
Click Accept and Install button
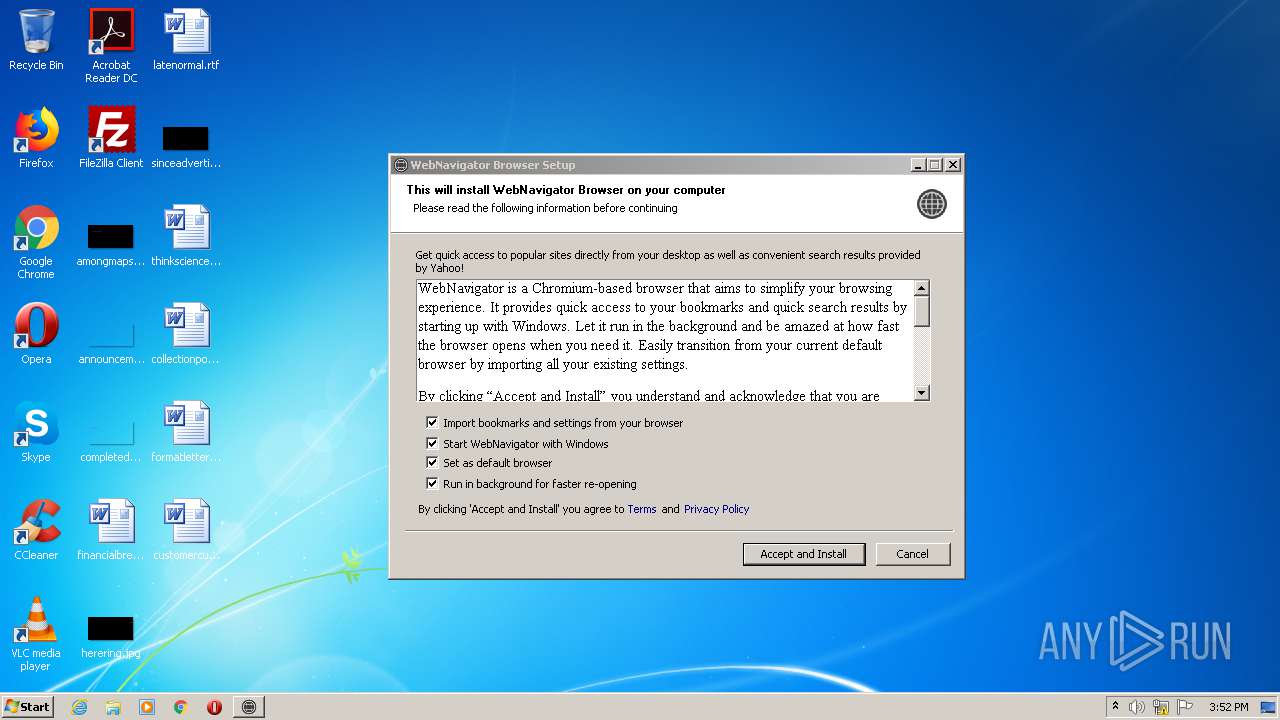click(x=803, y=554)
